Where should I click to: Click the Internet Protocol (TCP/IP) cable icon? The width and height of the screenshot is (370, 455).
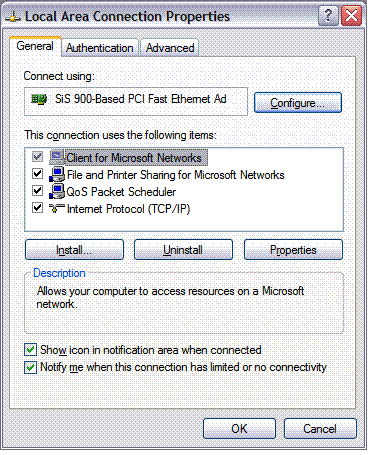coord(57,208)
